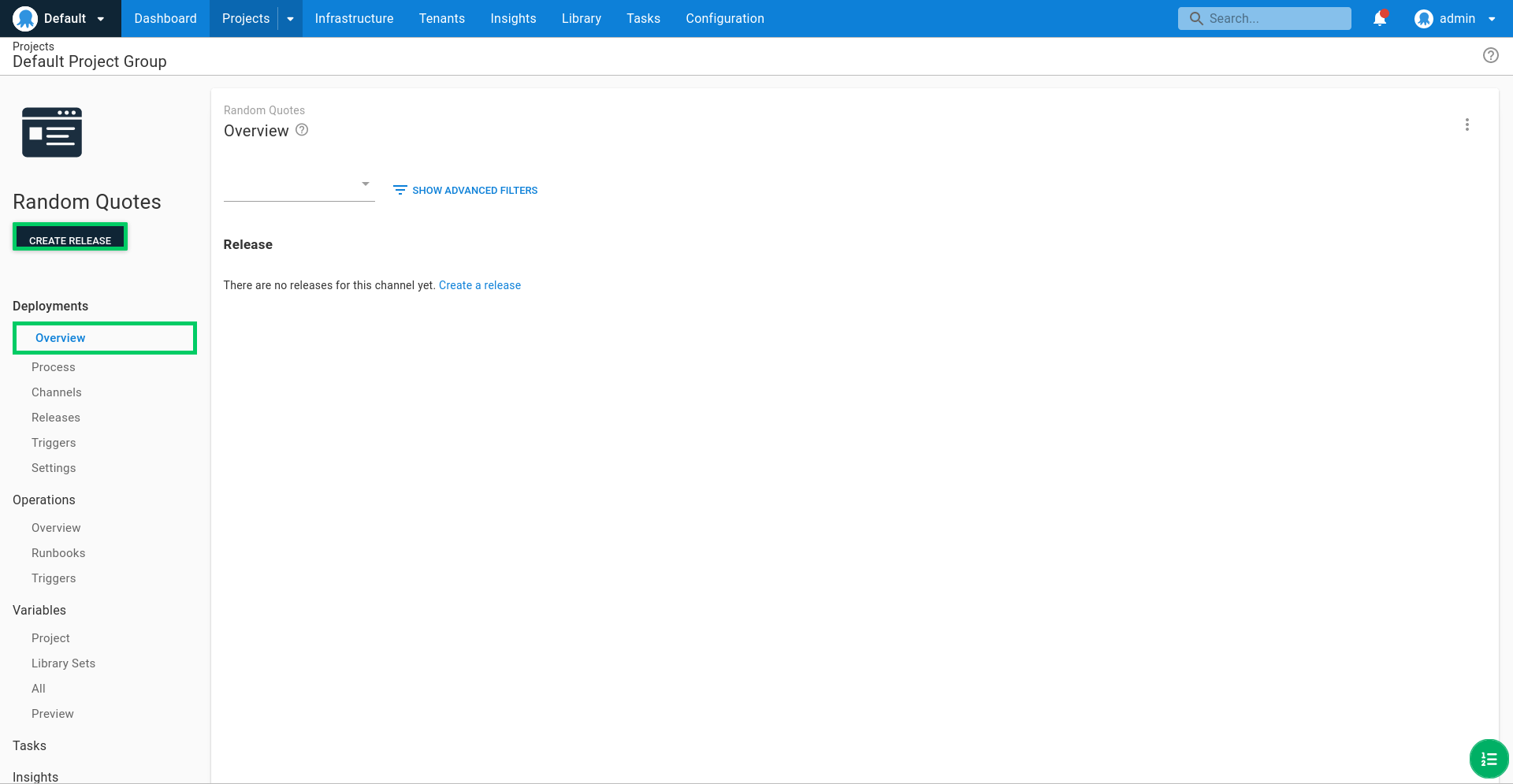
Task: Click the CREATE RELEASE button
Action: (70, 237)
